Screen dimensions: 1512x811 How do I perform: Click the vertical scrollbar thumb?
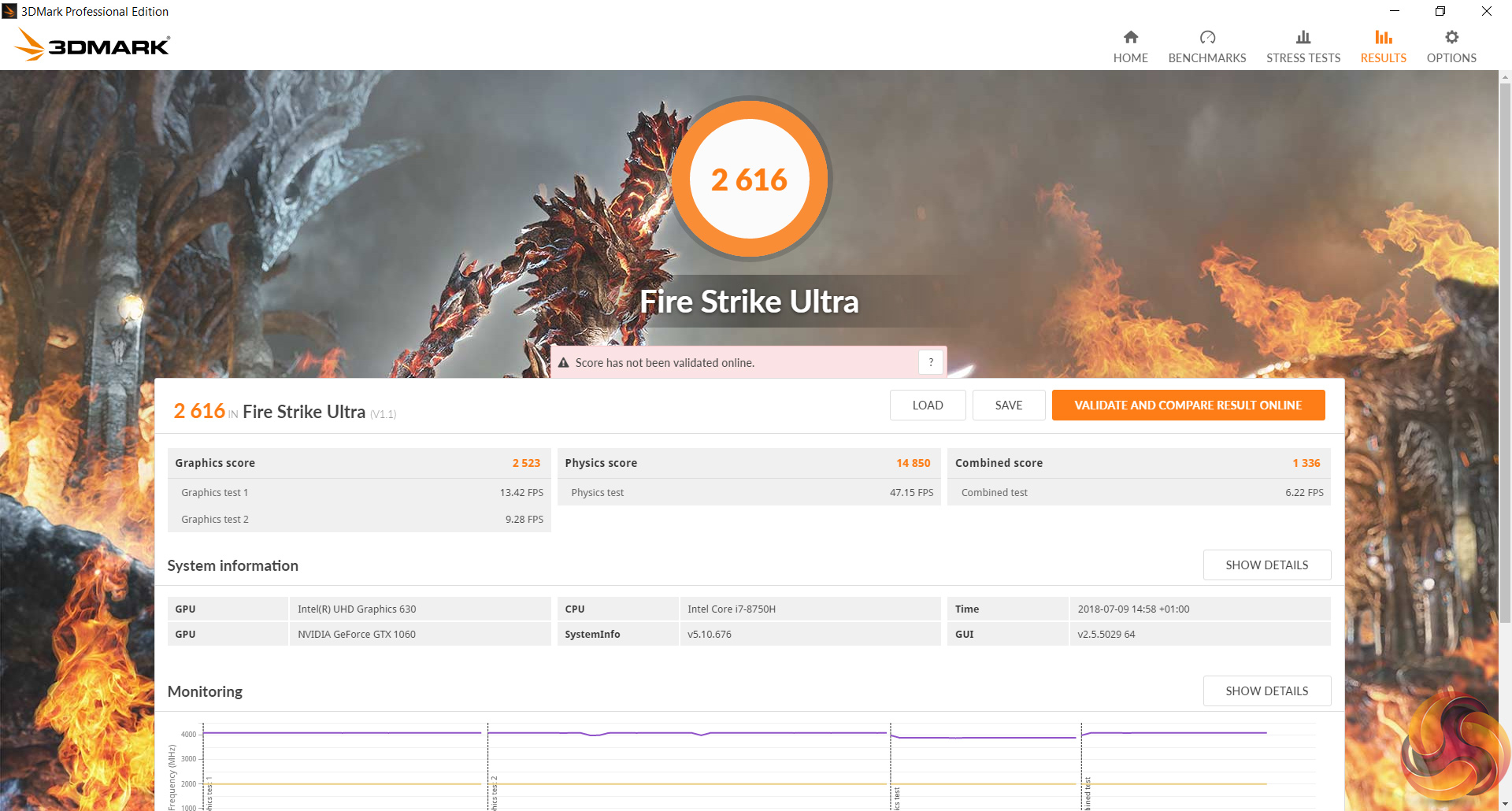click(x=1505, y=346)
